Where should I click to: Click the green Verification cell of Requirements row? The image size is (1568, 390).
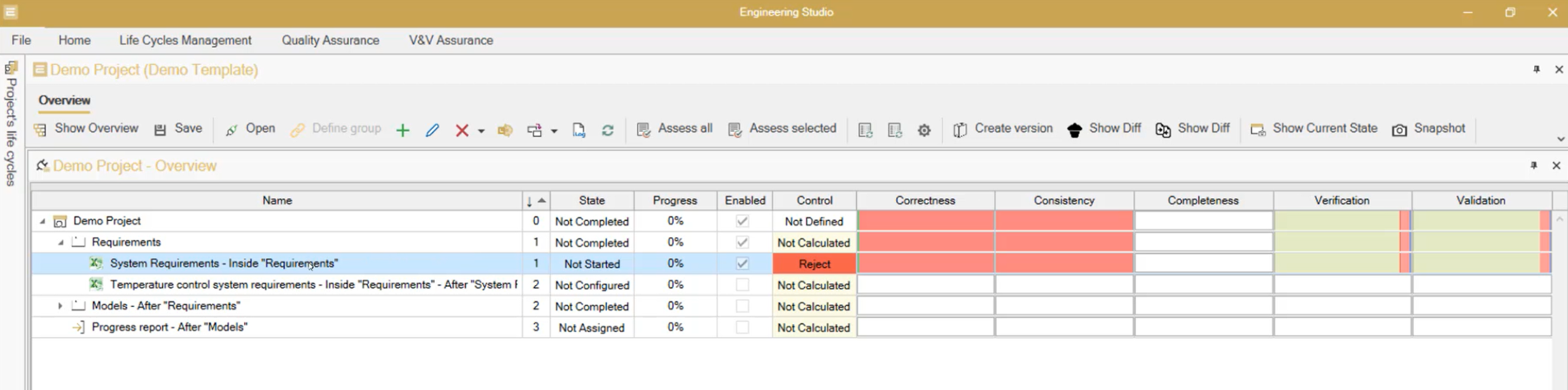[x=1342, y=243]
